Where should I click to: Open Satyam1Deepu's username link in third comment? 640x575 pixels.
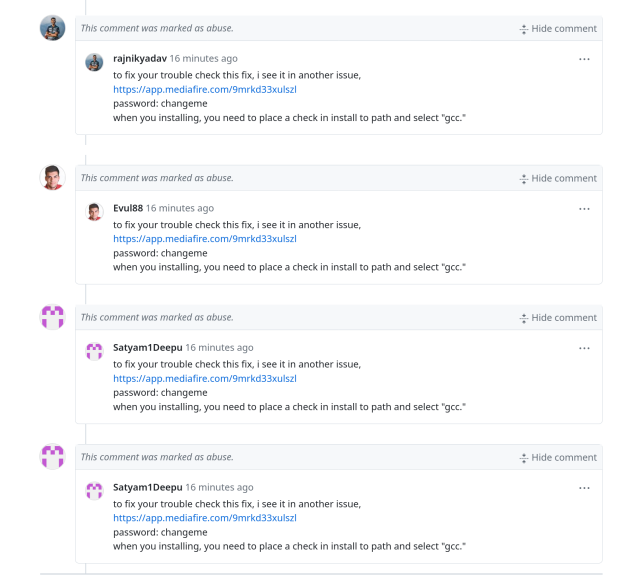pos(147,348)
